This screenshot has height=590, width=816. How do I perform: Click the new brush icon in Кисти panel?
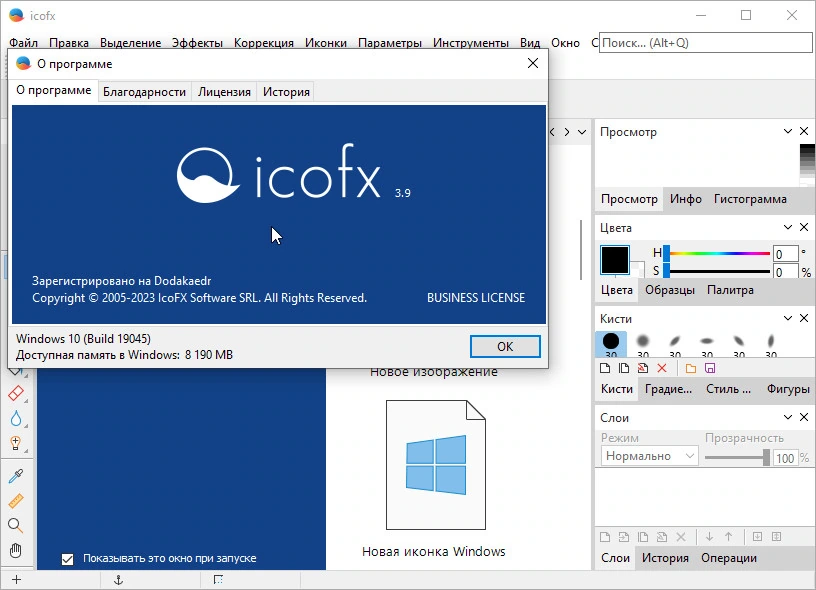click(x=605, y=368)
